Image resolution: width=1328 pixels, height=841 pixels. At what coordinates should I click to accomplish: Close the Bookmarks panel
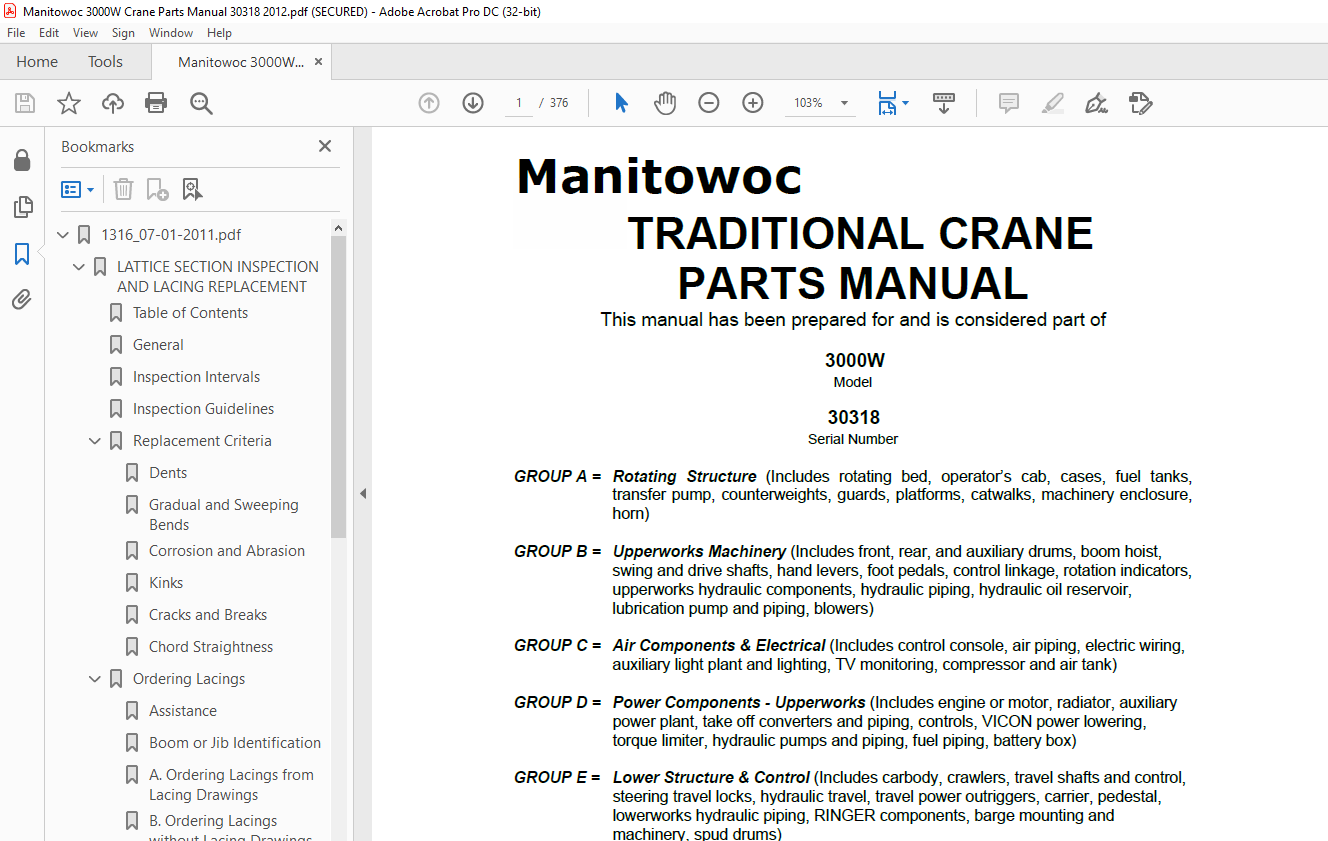pos(325,146)
